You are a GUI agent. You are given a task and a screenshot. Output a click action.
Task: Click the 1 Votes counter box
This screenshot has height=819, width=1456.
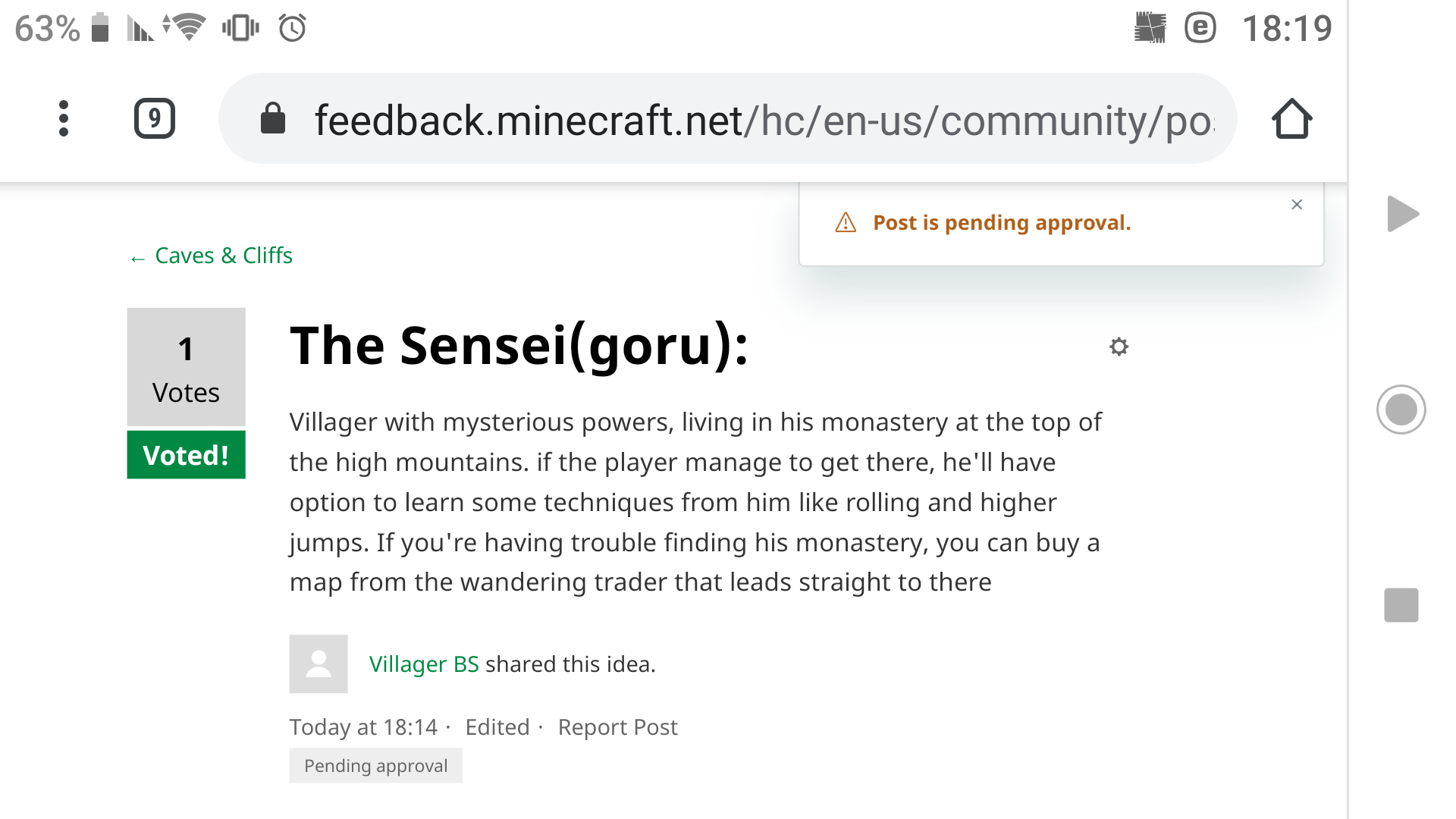(x=186, y=368)
